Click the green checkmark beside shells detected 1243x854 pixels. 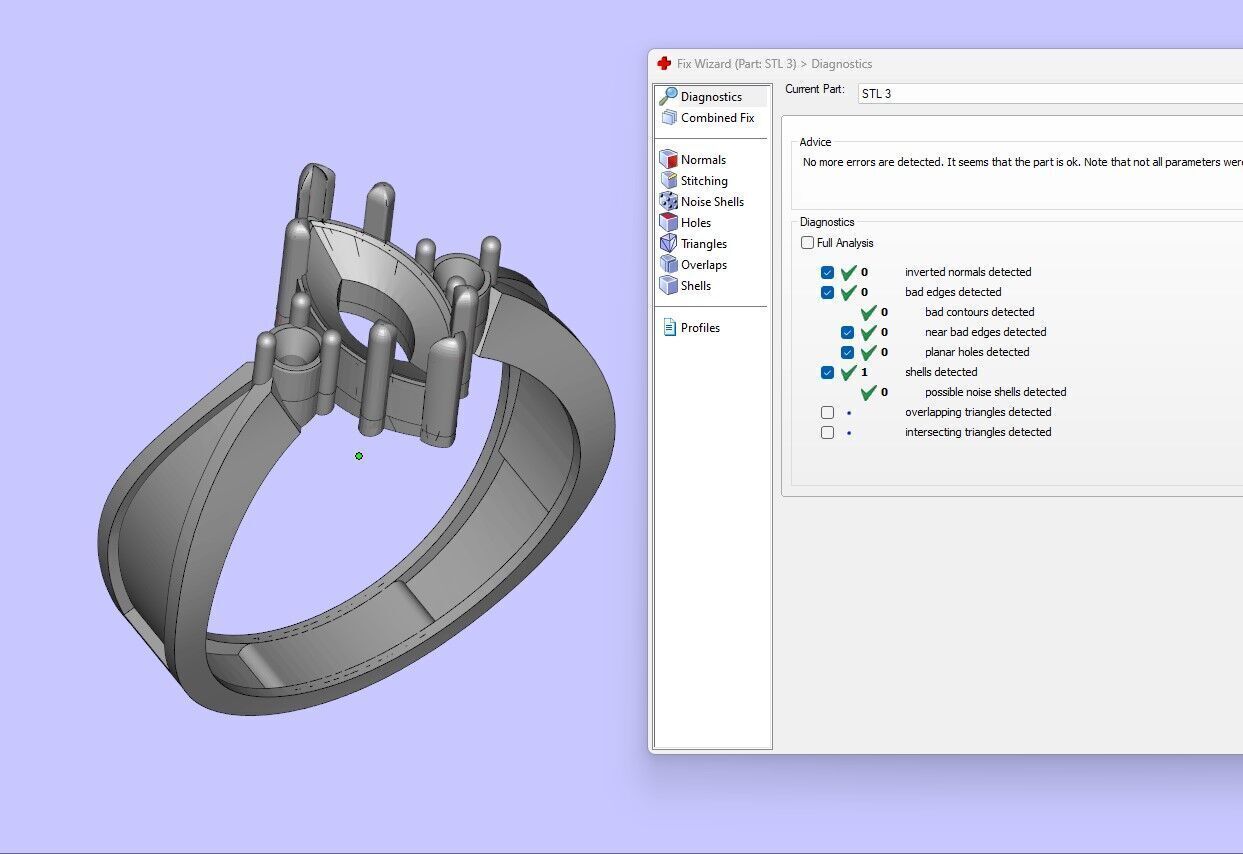point(848,372)
